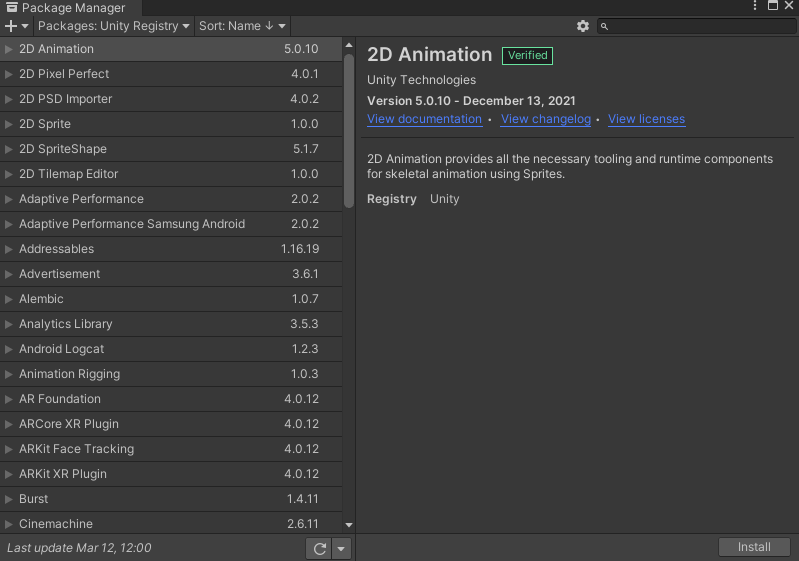Expand Adaptive Performance Samsung Android arrow
Screen dimensions: 799x561
8,224
